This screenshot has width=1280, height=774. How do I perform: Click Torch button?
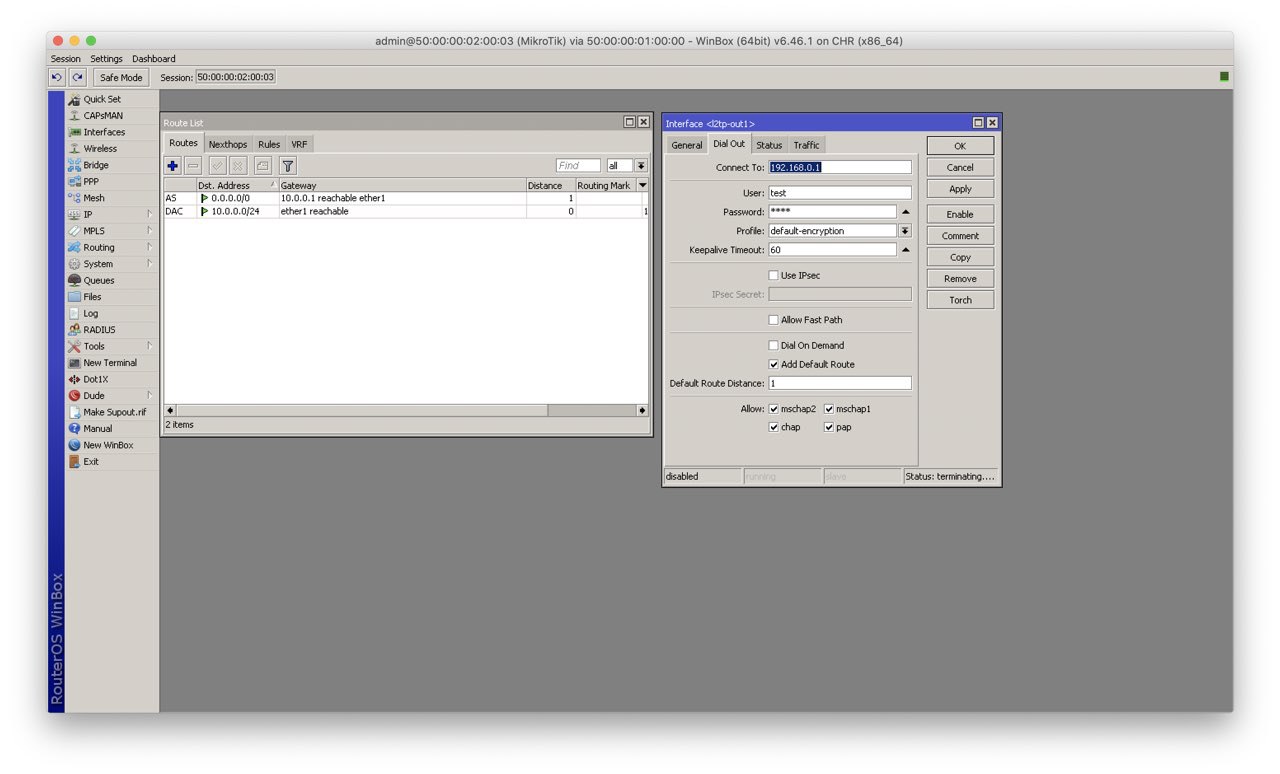[960, 300]
